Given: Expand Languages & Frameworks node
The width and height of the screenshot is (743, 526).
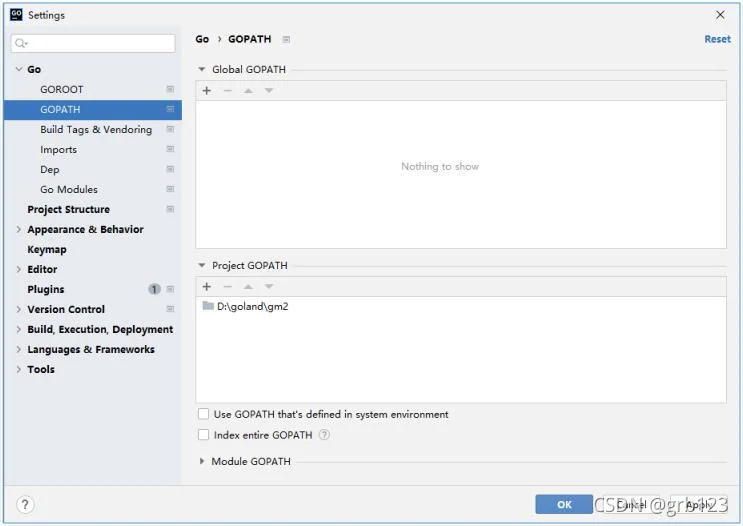Looking at the screenshot, I should coord(19,349).
